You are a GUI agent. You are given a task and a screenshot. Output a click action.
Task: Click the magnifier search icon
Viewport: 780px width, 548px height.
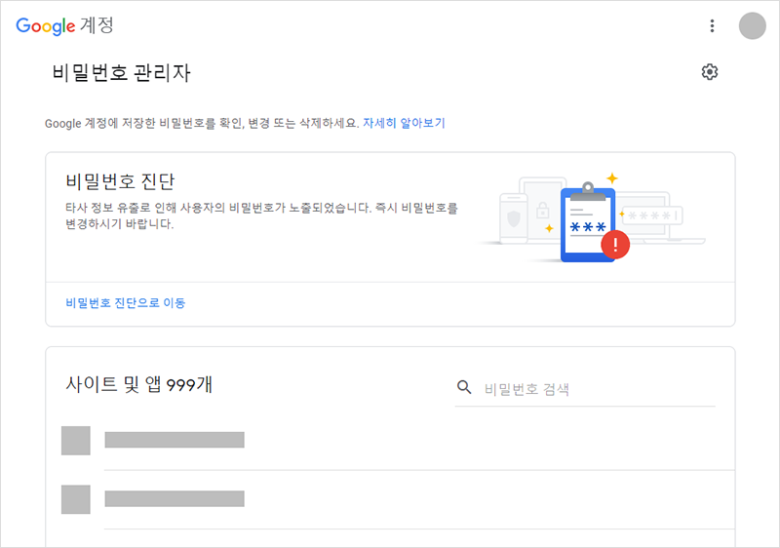464,387
